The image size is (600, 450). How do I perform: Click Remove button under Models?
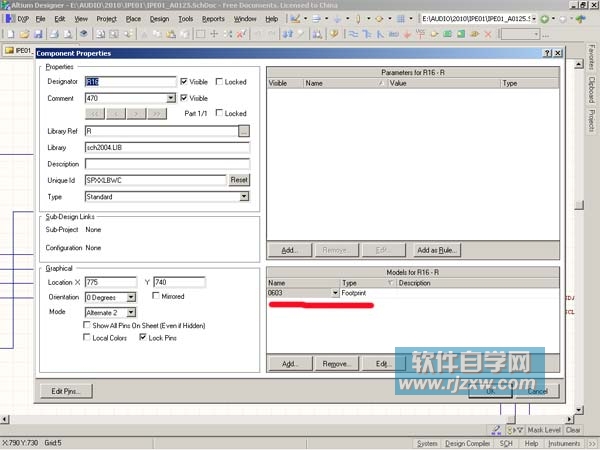tap(336, 364)
